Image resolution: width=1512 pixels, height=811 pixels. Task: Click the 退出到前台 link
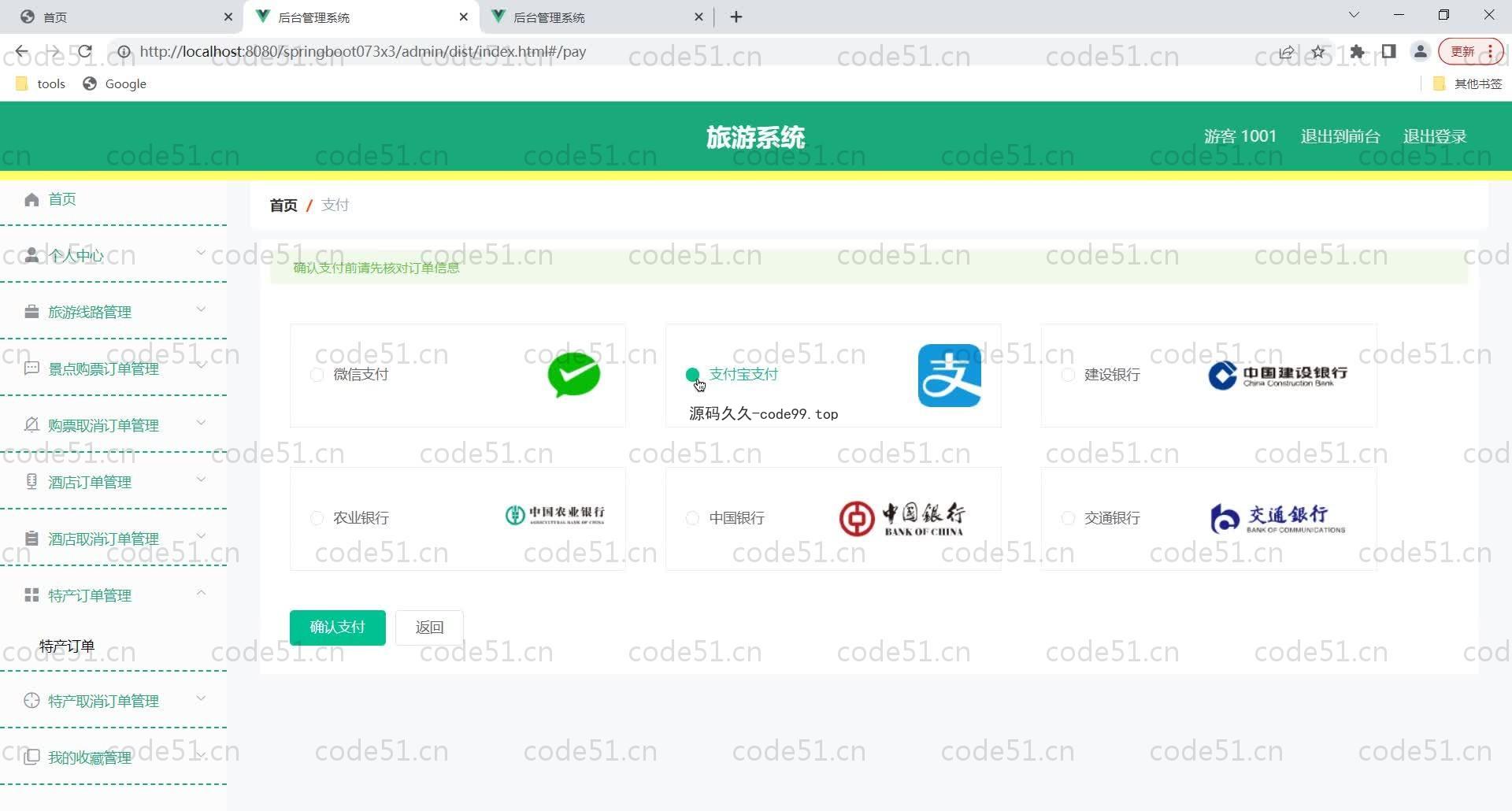[x=1340, y=136]
